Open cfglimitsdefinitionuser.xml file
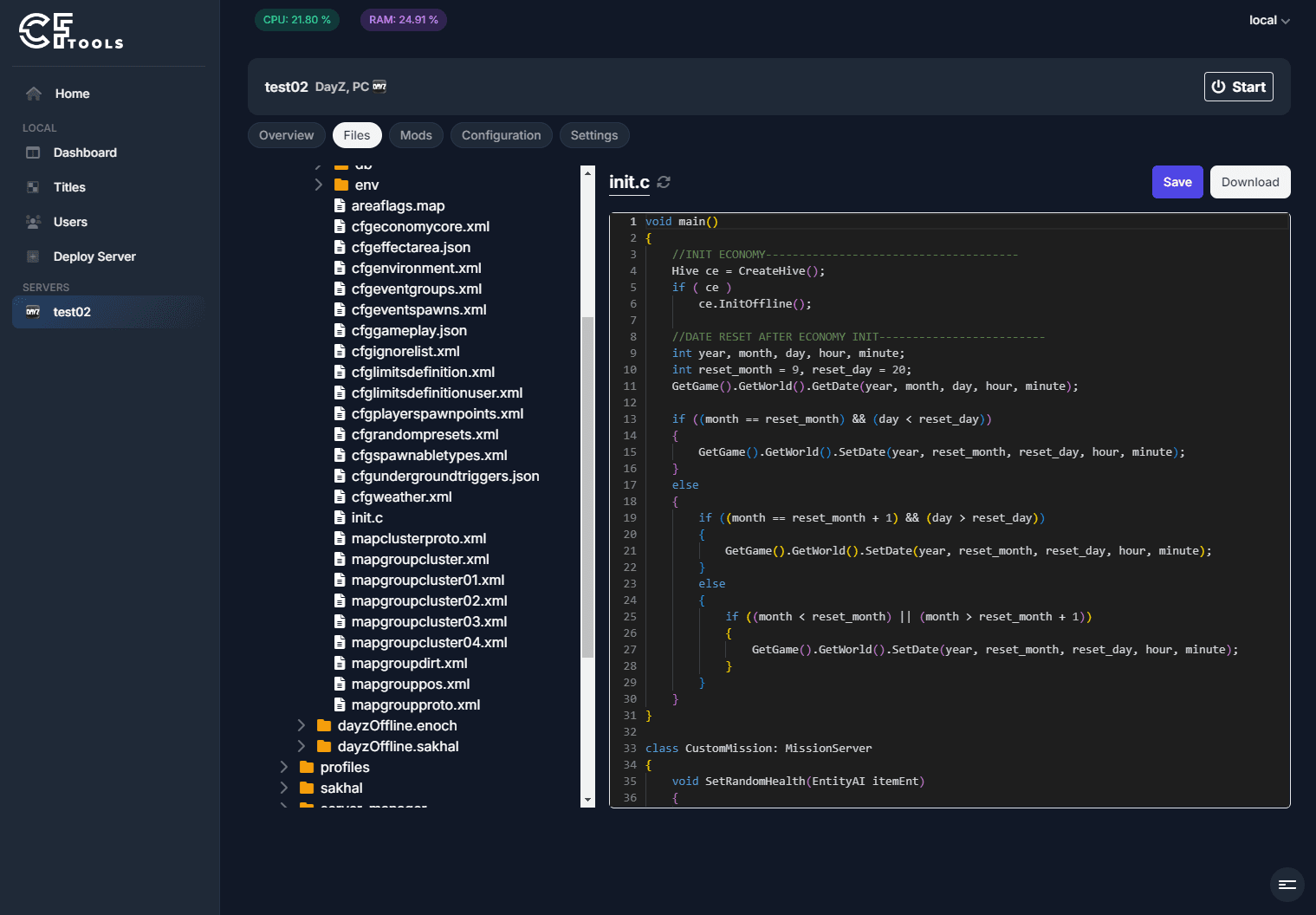 (438, 393)
